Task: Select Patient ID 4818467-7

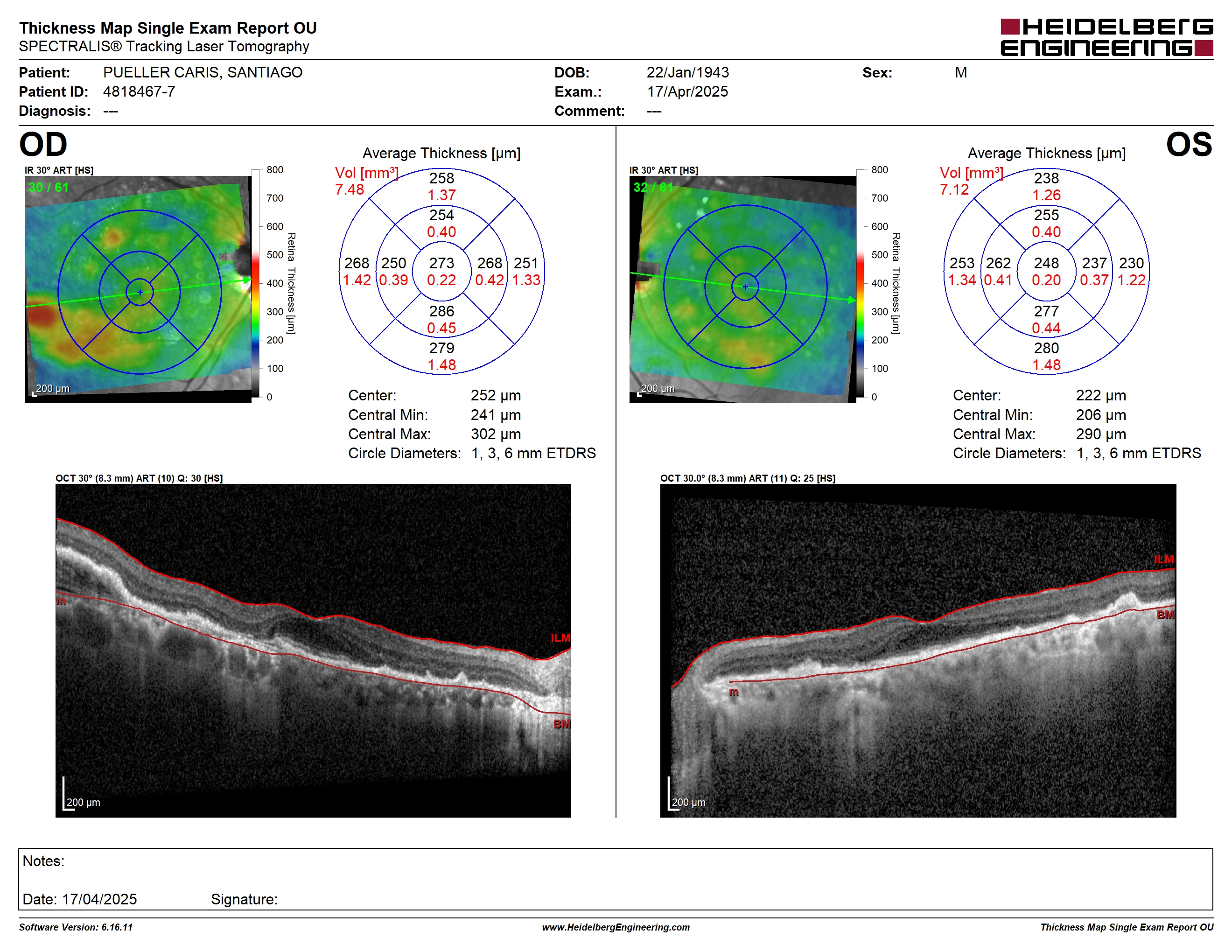Action: (139, 91)
